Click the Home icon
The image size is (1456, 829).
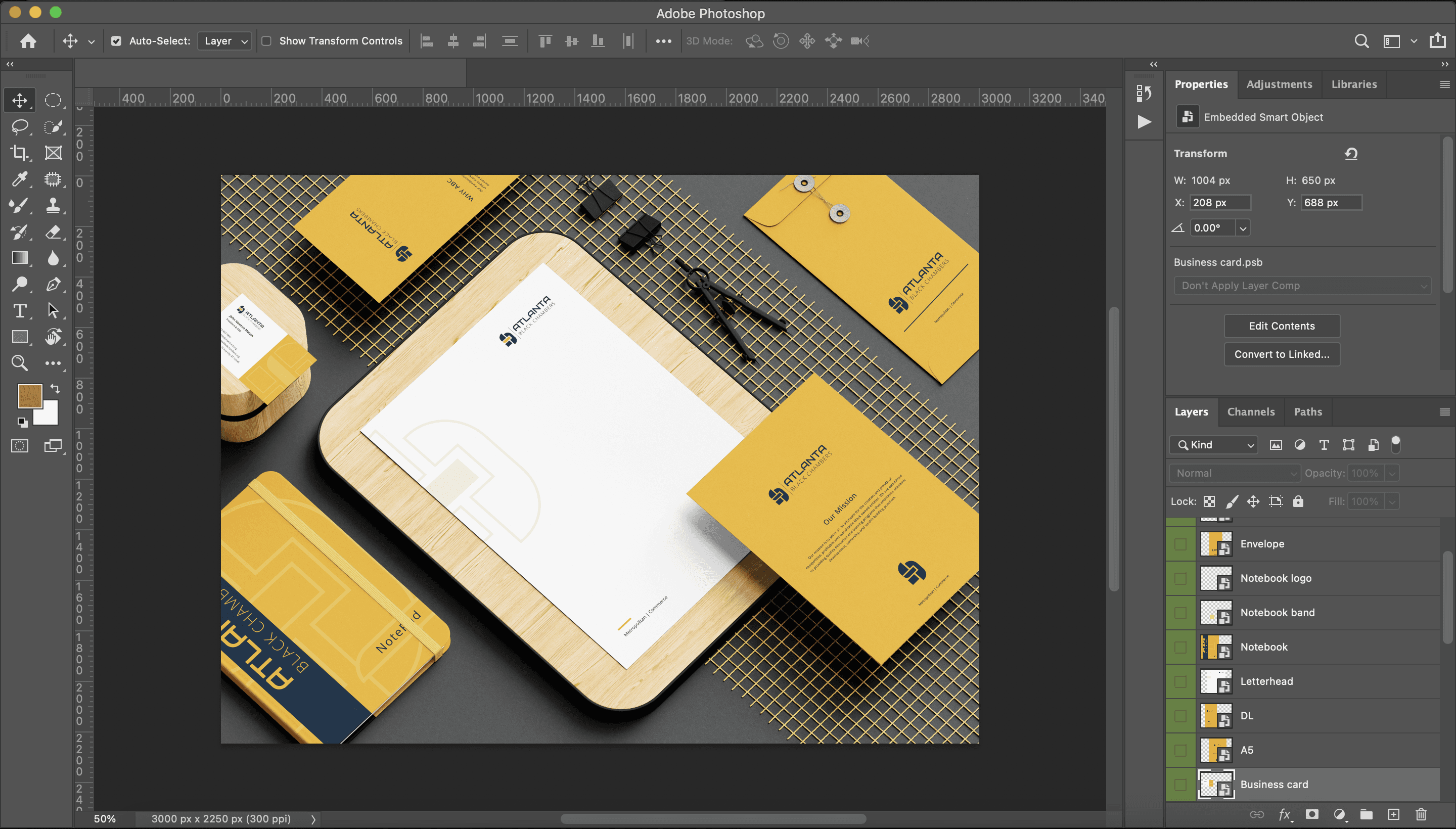coord(28,41)
